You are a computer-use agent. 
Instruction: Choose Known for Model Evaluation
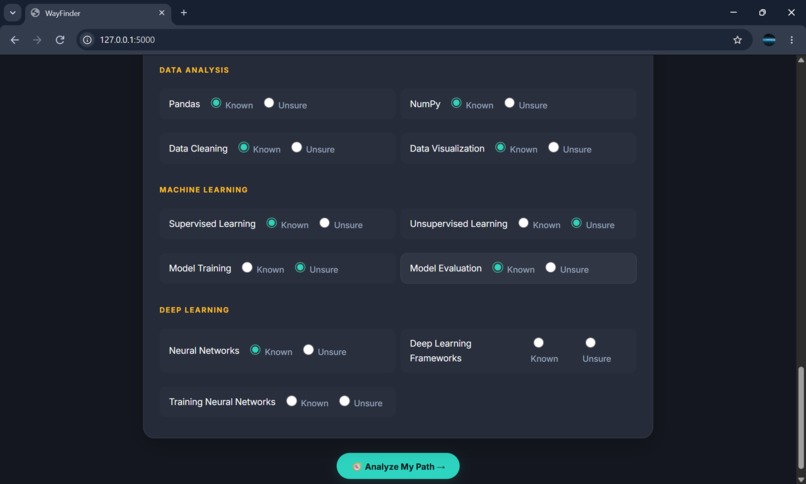click(x=498, y=268)
